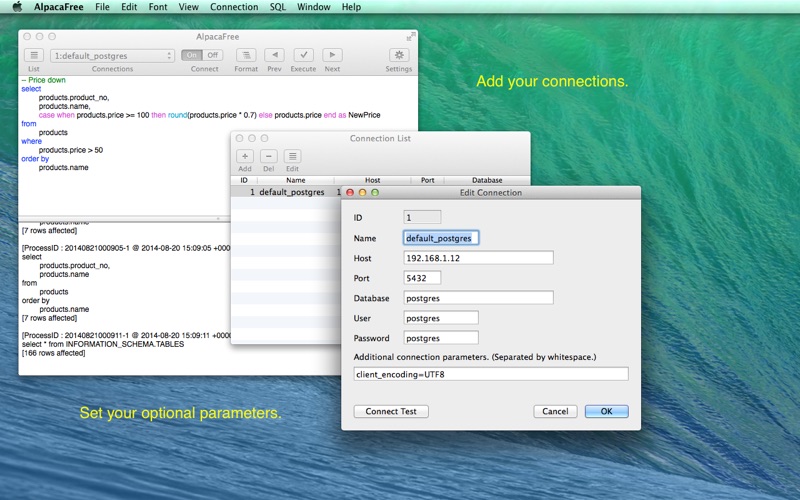Click the Host field 192.168.1.12
Image resolution: width=800 pixels, height=500 pixels.
point(479,258)
